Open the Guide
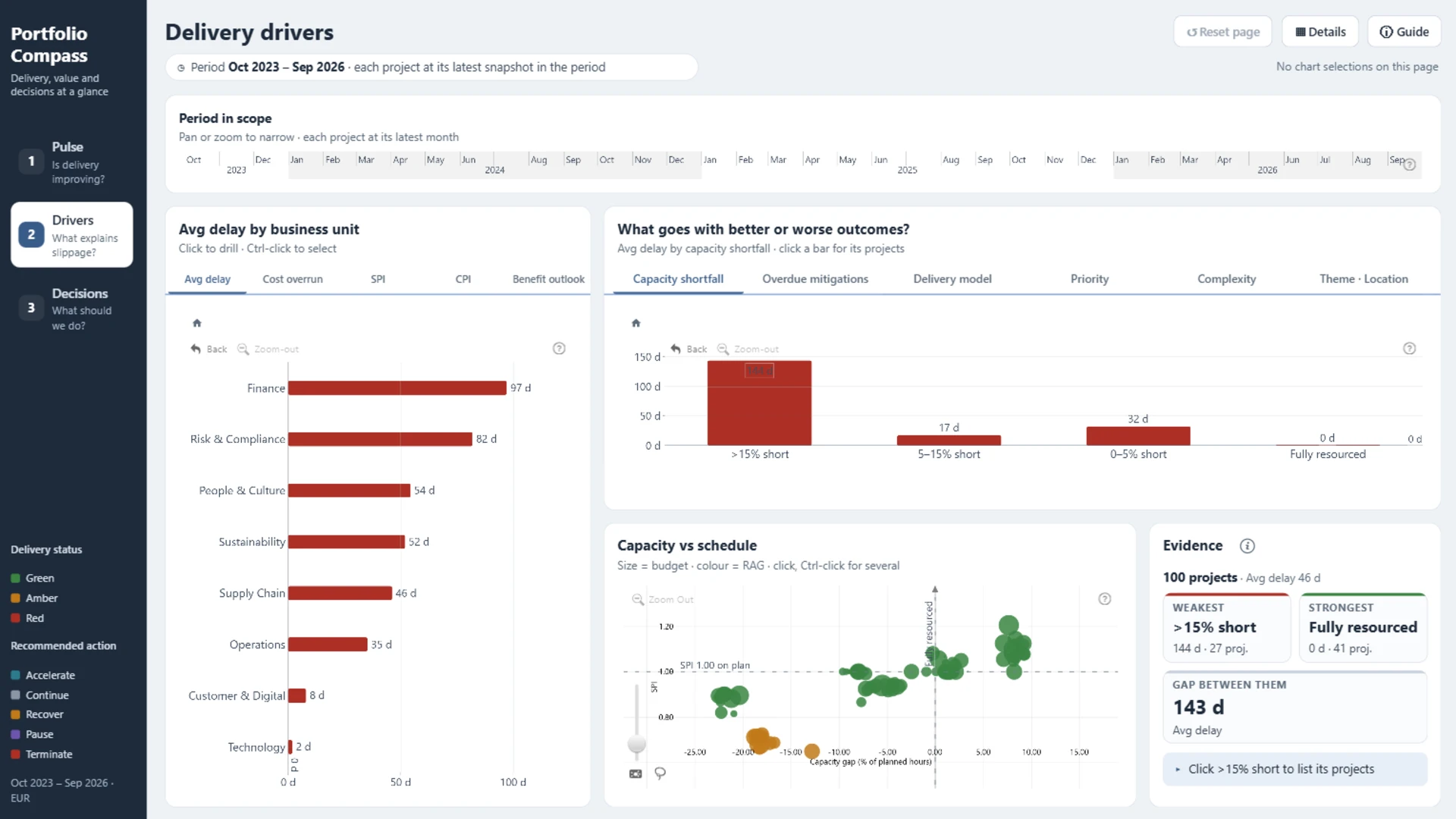Viewport: 1456px width, 819px height. pos(1404,32)
